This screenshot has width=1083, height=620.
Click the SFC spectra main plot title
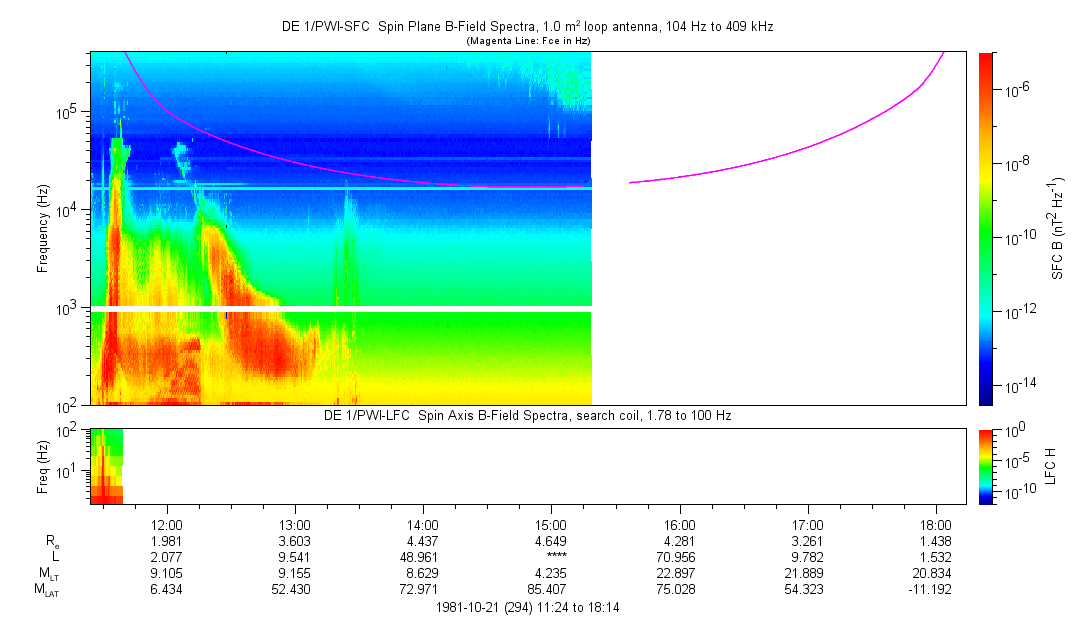pyautogui.click(x=527, y=27)
